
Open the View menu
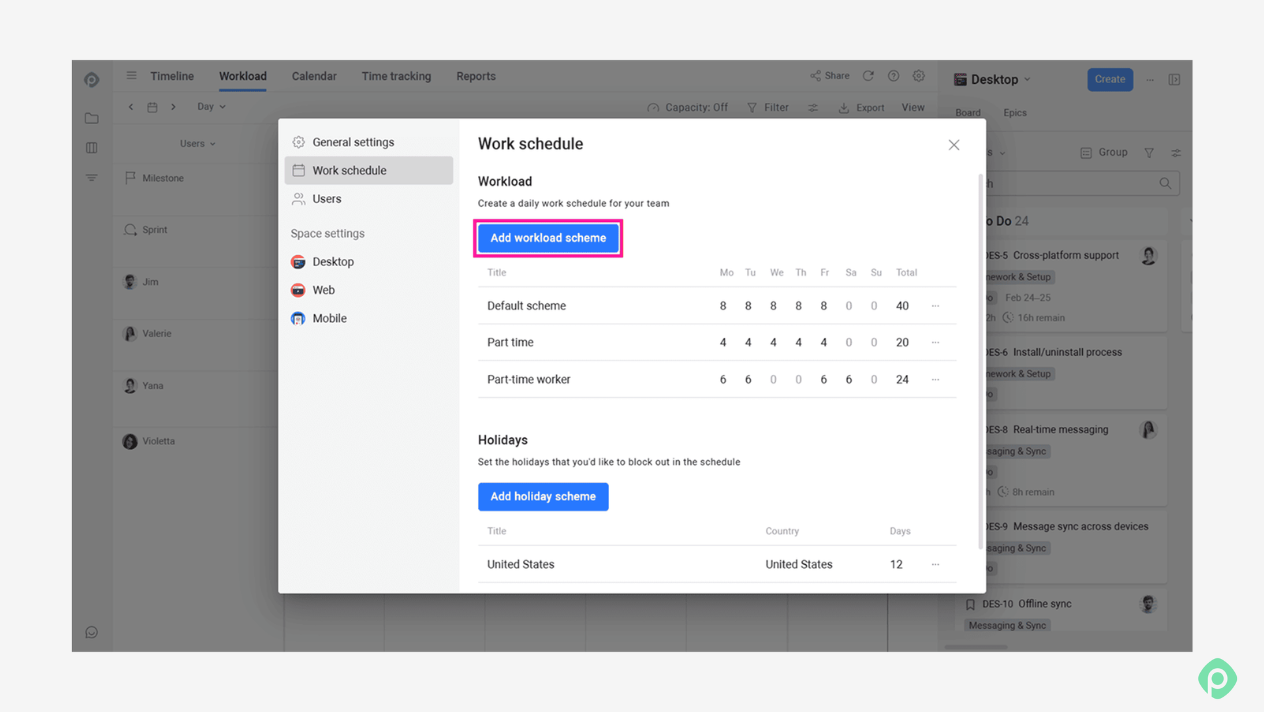point(913,108)
